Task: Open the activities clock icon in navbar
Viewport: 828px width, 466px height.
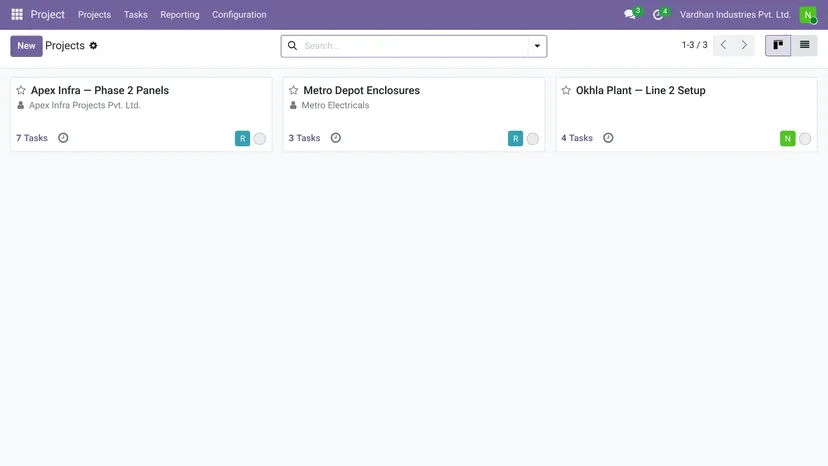Action: click(657, 15)
